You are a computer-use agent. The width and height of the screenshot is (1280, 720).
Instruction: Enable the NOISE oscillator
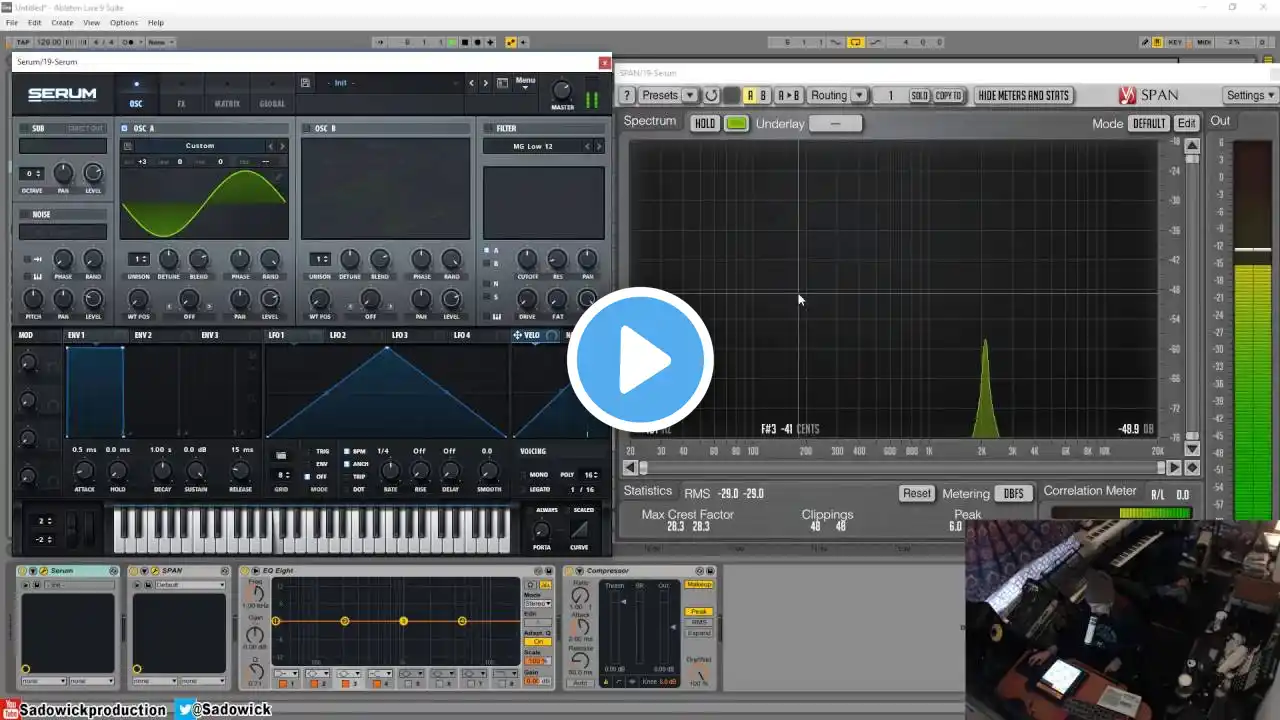click(25, 214)
